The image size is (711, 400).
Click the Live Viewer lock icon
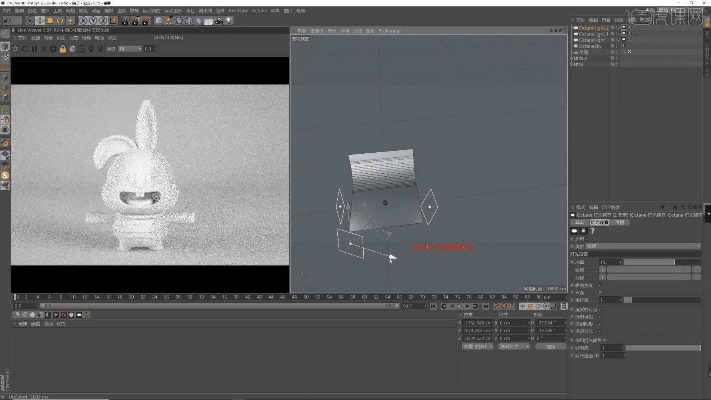click(x=62, y=48)
